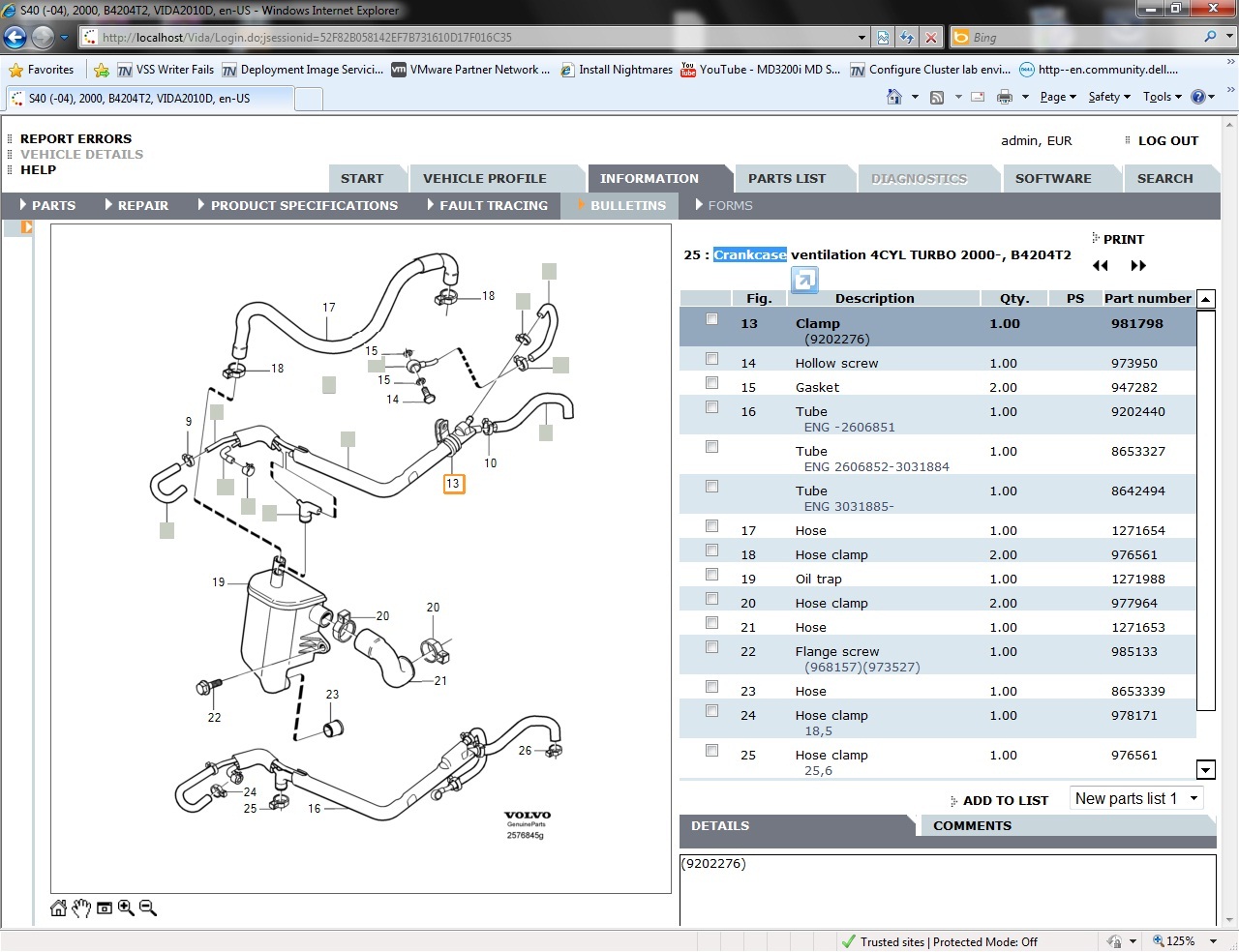Zoom in on the parts diagram

coord(126,907)
